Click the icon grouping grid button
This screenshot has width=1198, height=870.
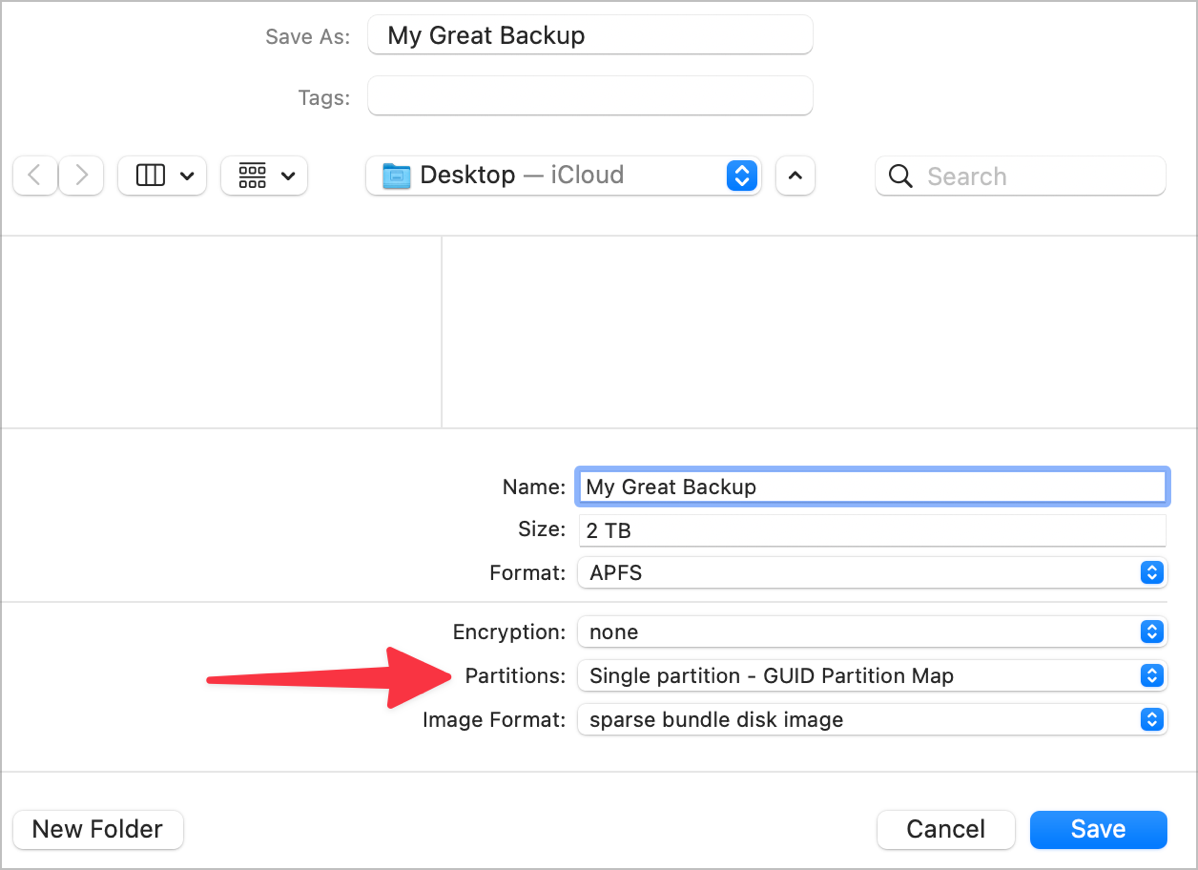pyautogui.click(x=252, y=176)
